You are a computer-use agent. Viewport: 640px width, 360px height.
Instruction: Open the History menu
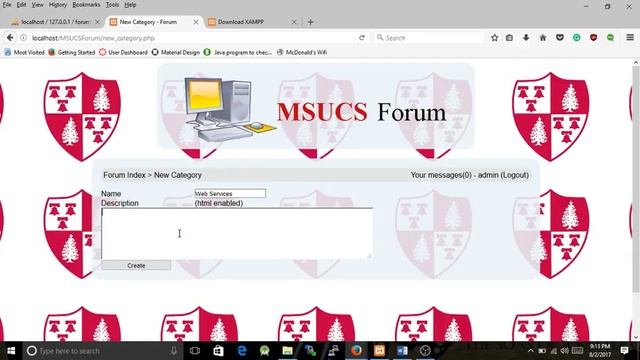[58, 5]
